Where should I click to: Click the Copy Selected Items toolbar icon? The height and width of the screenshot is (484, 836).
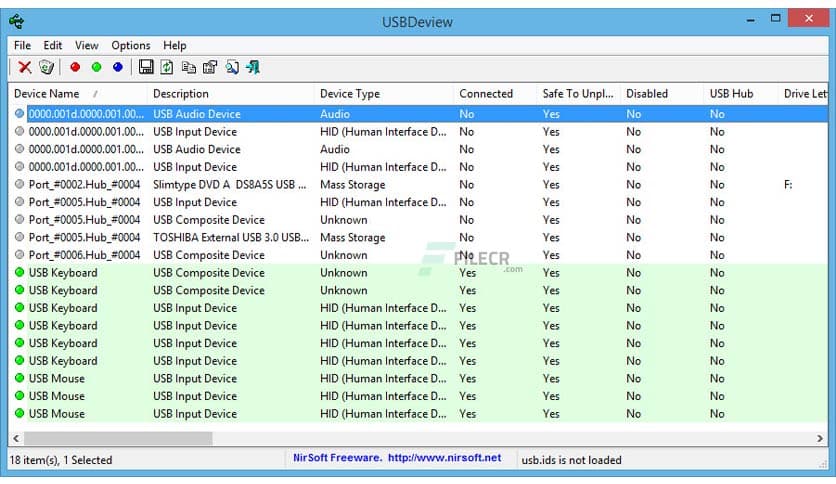(x=189, y=67)
